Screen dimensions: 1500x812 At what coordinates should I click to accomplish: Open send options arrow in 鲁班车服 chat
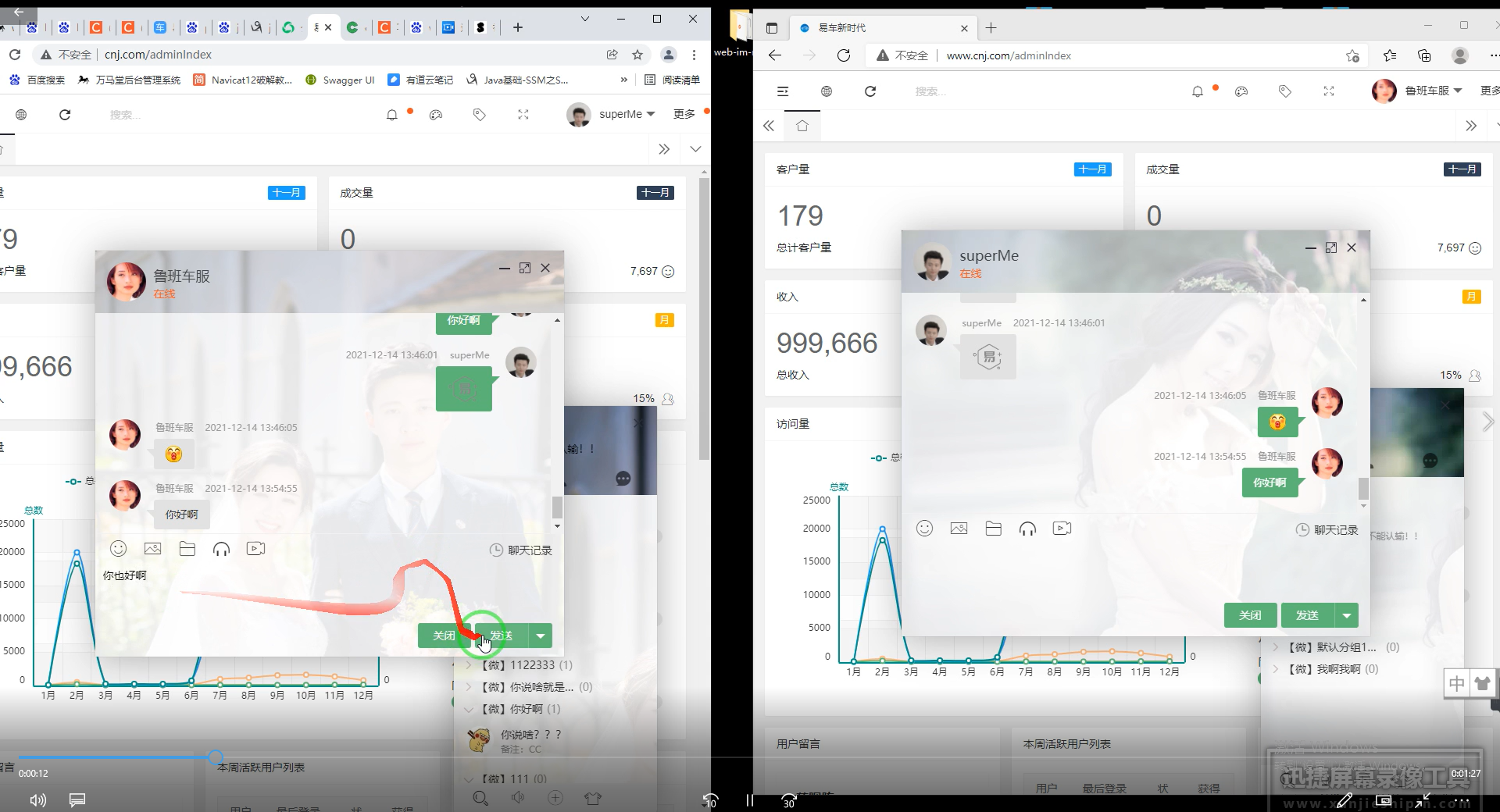pyautogui.click(x=541, y=636)
